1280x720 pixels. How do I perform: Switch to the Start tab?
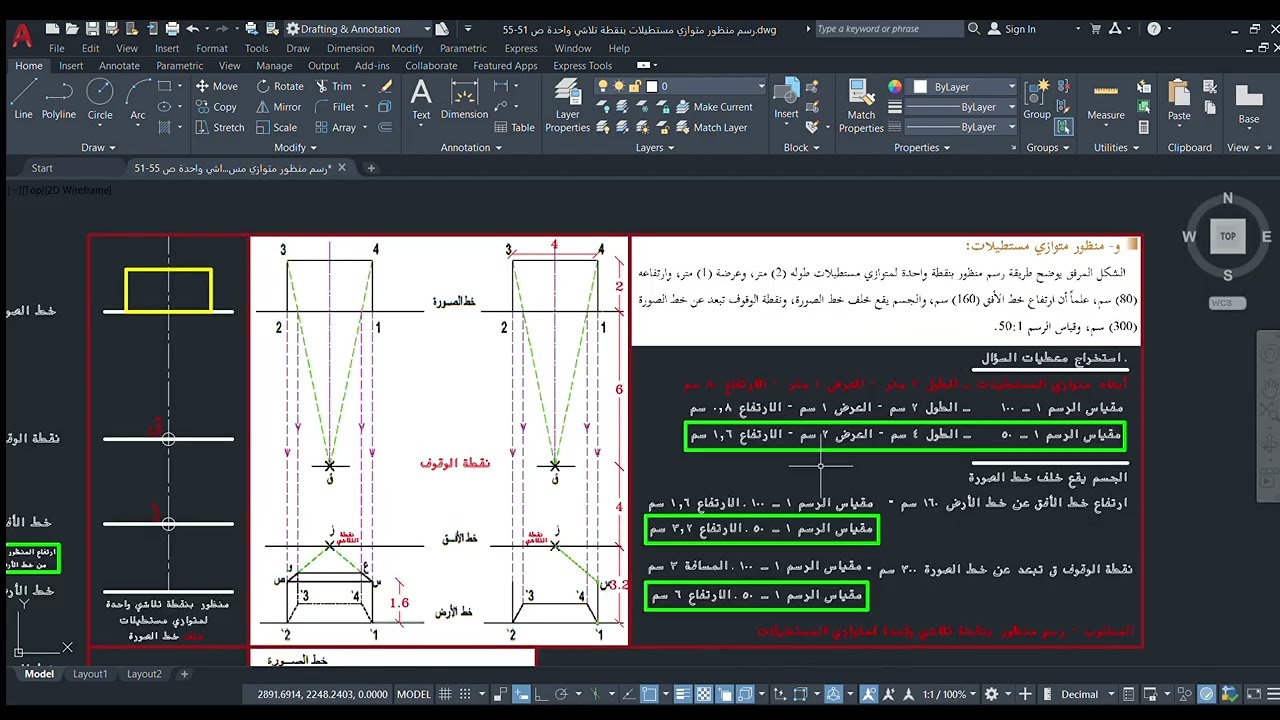[42, 168]
